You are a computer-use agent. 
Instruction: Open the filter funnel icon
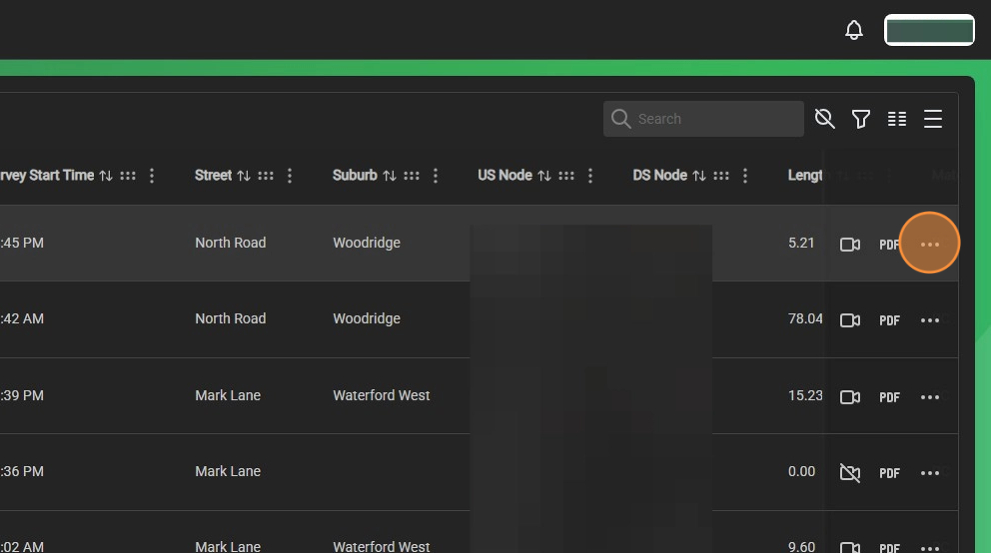pyautogui.click(x=861, y=119)
